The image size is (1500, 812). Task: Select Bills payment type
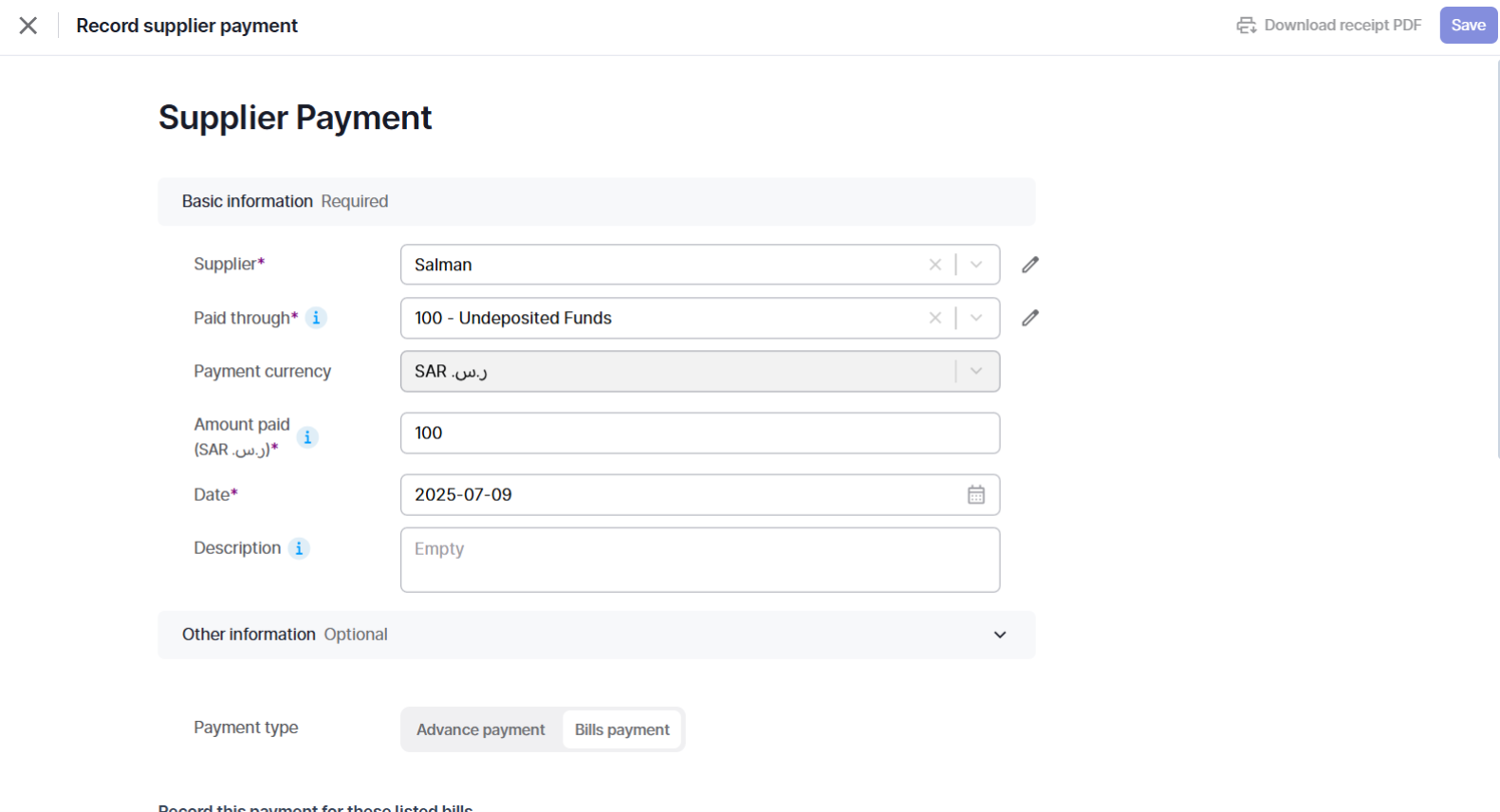click(622, 729)
